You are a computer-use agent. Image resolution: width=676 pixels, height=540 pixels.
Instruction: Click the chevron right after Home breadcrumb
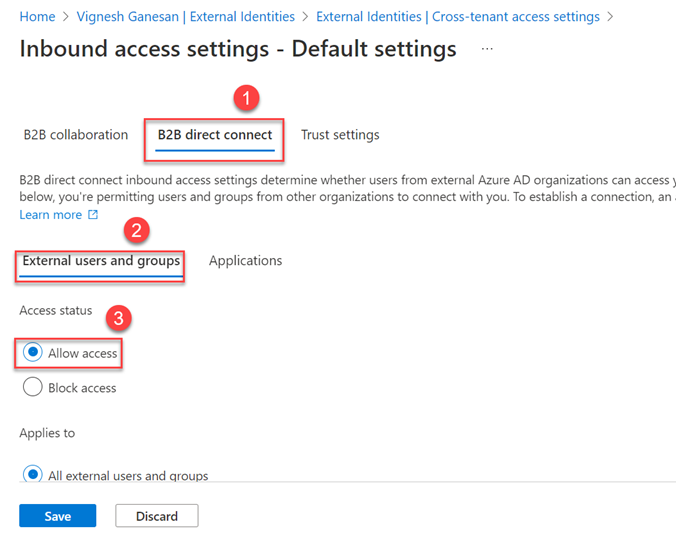click(66, 17)
